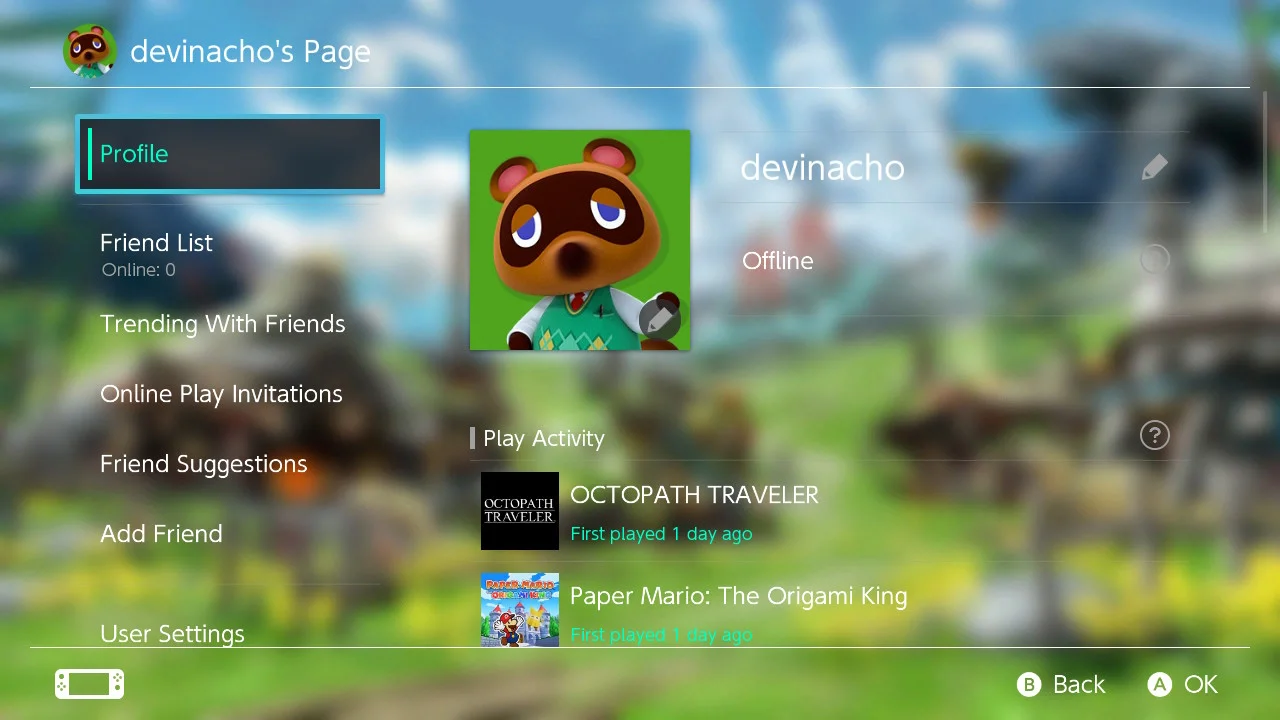Image resolution: width=1280 pixels, height=720 pixels.
Task: Open the OCTOPATH TRAVELER game thumbnail
Action: click(x=520, y=511)
